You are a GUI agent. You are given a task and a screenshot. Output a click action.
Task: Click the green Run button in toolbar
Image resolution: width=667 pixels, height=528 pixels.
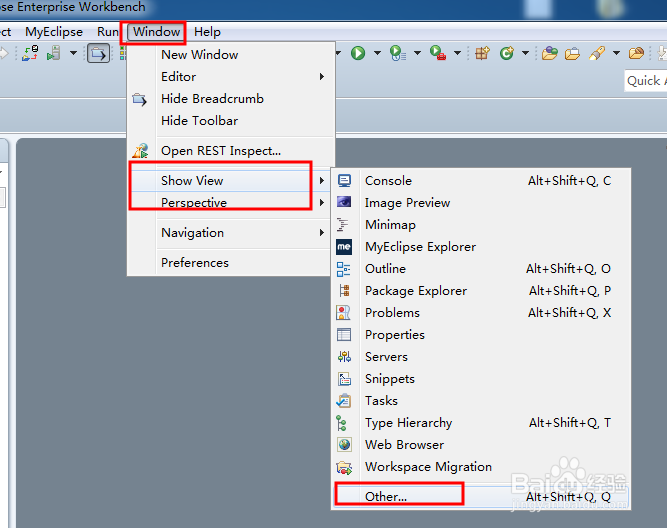[358, 53]
